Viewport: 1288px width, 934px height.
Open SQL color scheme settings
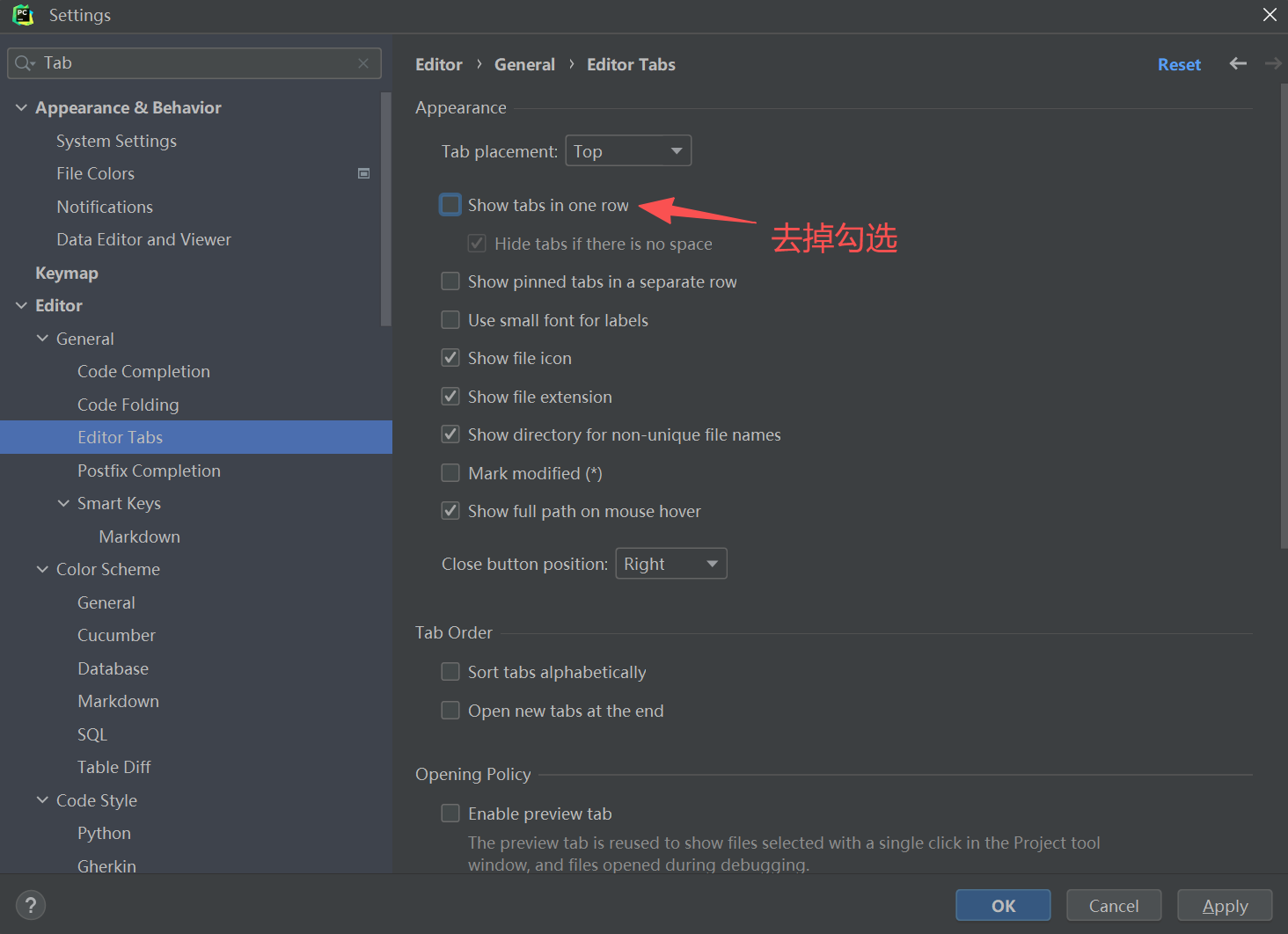(92, 734)
